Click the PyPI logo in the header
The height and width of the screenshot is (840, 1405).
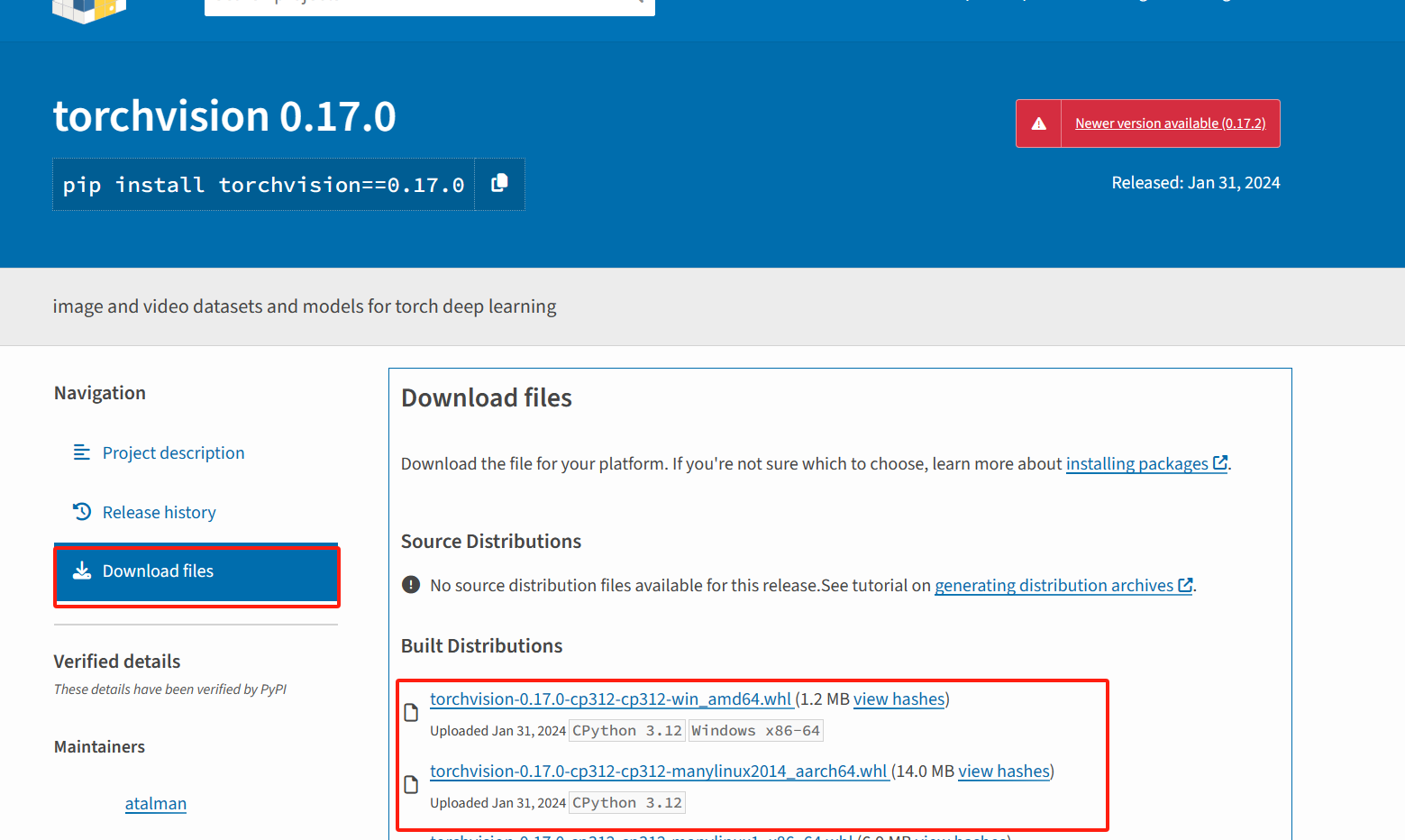tap(88, 9)
